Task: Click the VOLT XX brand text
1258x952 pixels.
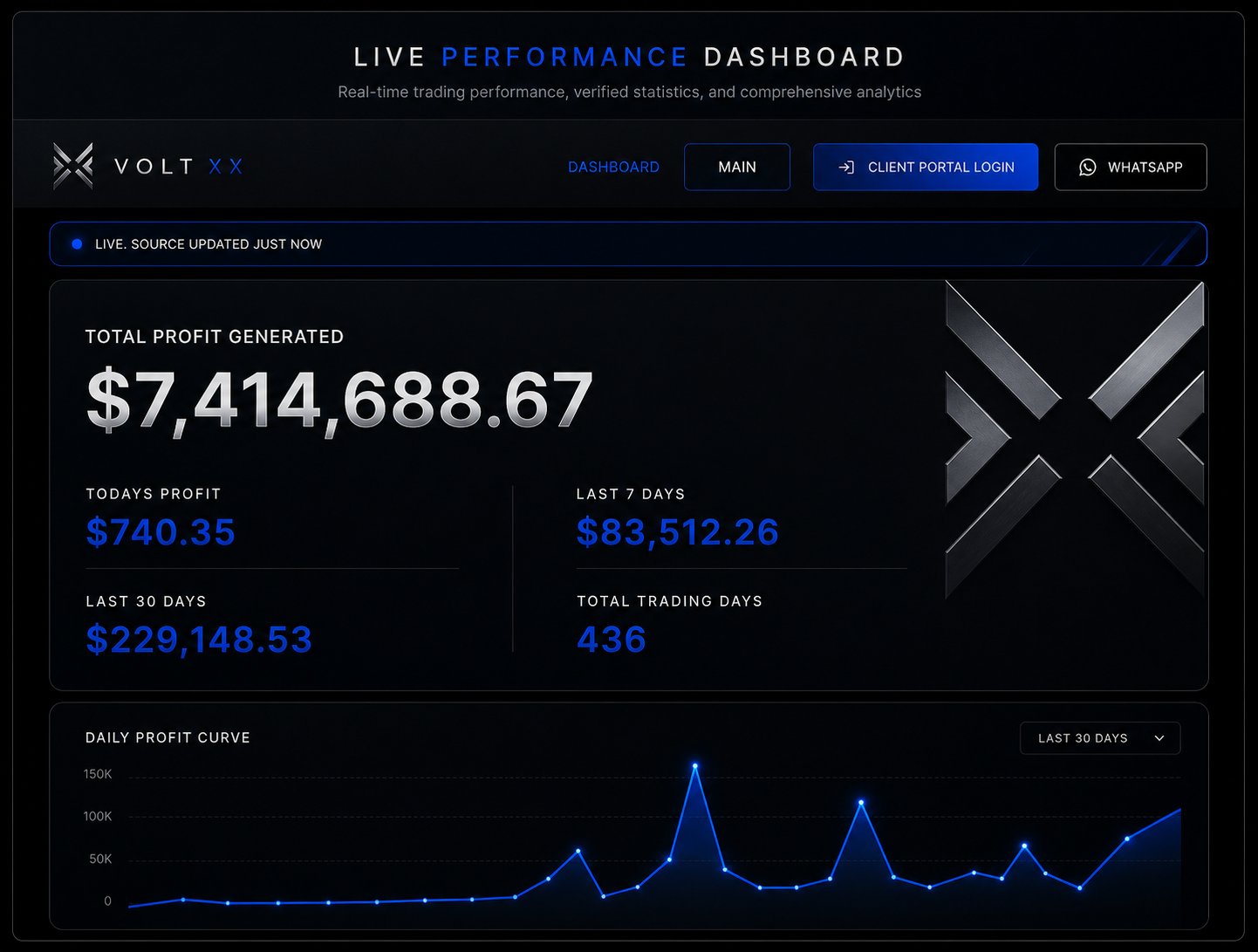Action: click(x=179, y=166)
